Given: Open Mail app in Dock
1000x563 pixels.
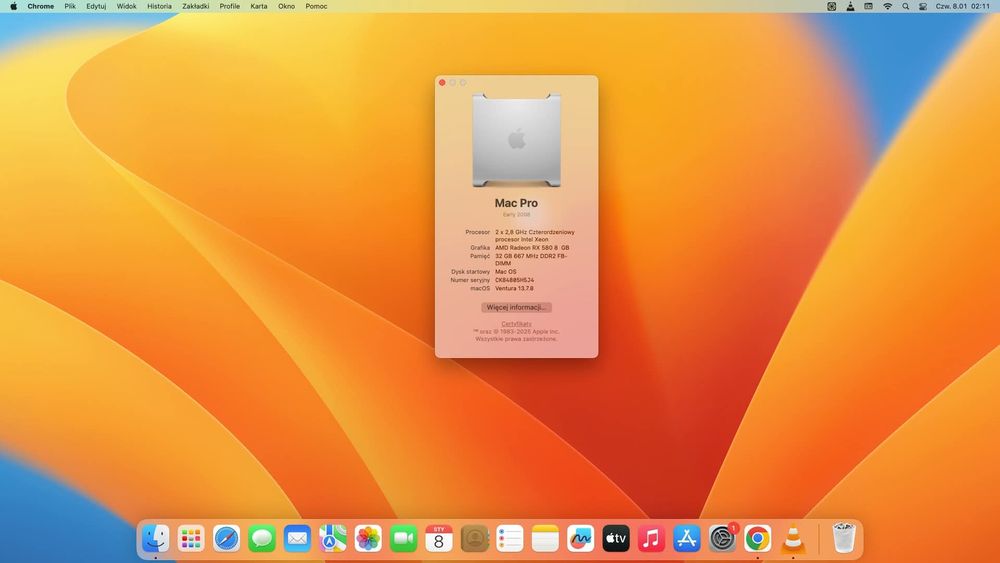Looking at the screenshot, I should pos(297,539).
